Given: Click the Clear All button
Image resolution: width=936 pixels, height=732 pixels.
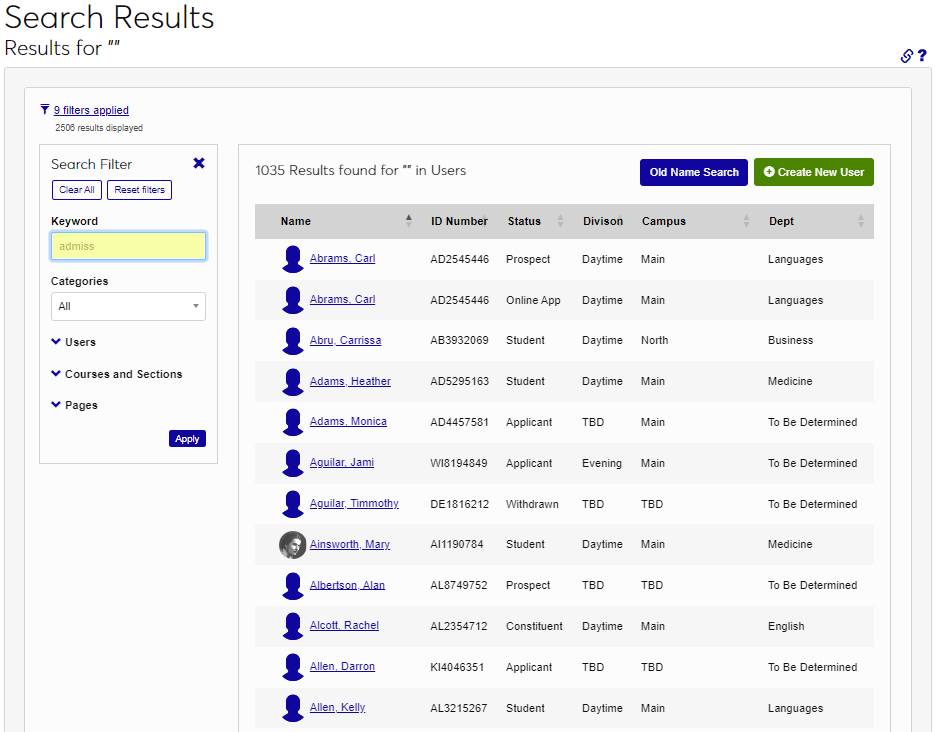Looking at the screenshot, I should (x=76, y=189).
